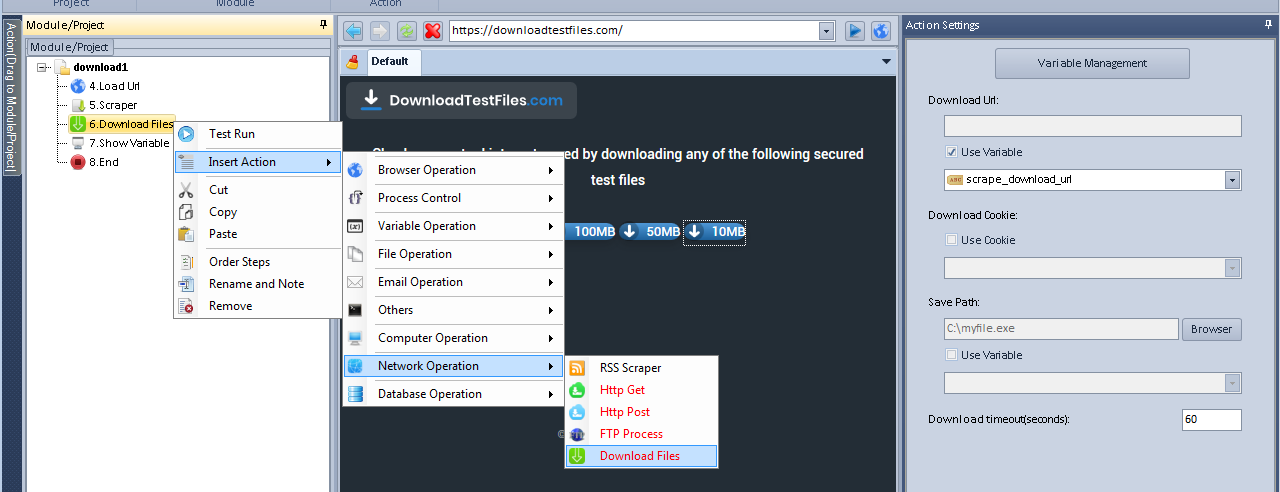Click the 10MB download icon button
Image resolution: width=1280 pixels, height=492 pixels.
click(x=714, y=232)
